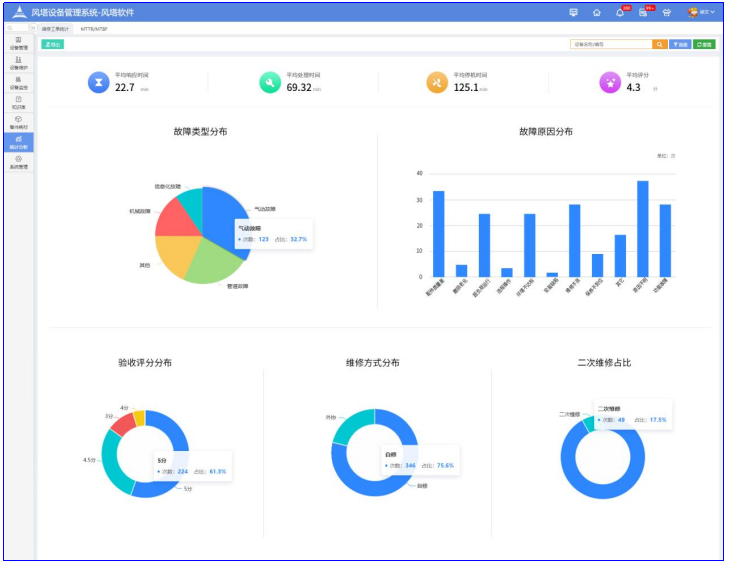This screenshot has width=732, height=566.
Task: Click the equipment name search input field
Action: point(610,45)
